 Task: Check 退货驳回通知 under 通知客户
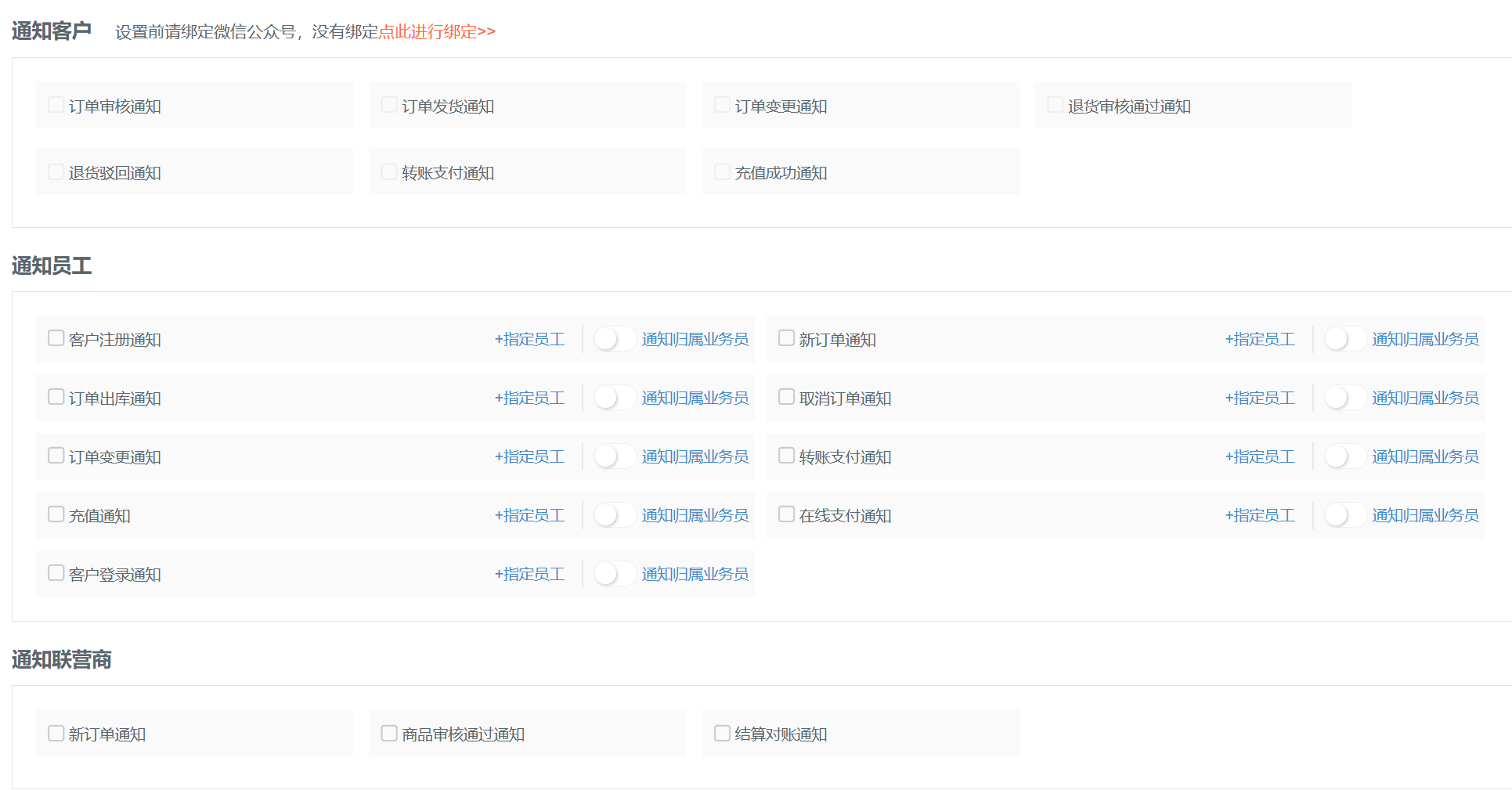pos(56,171)
